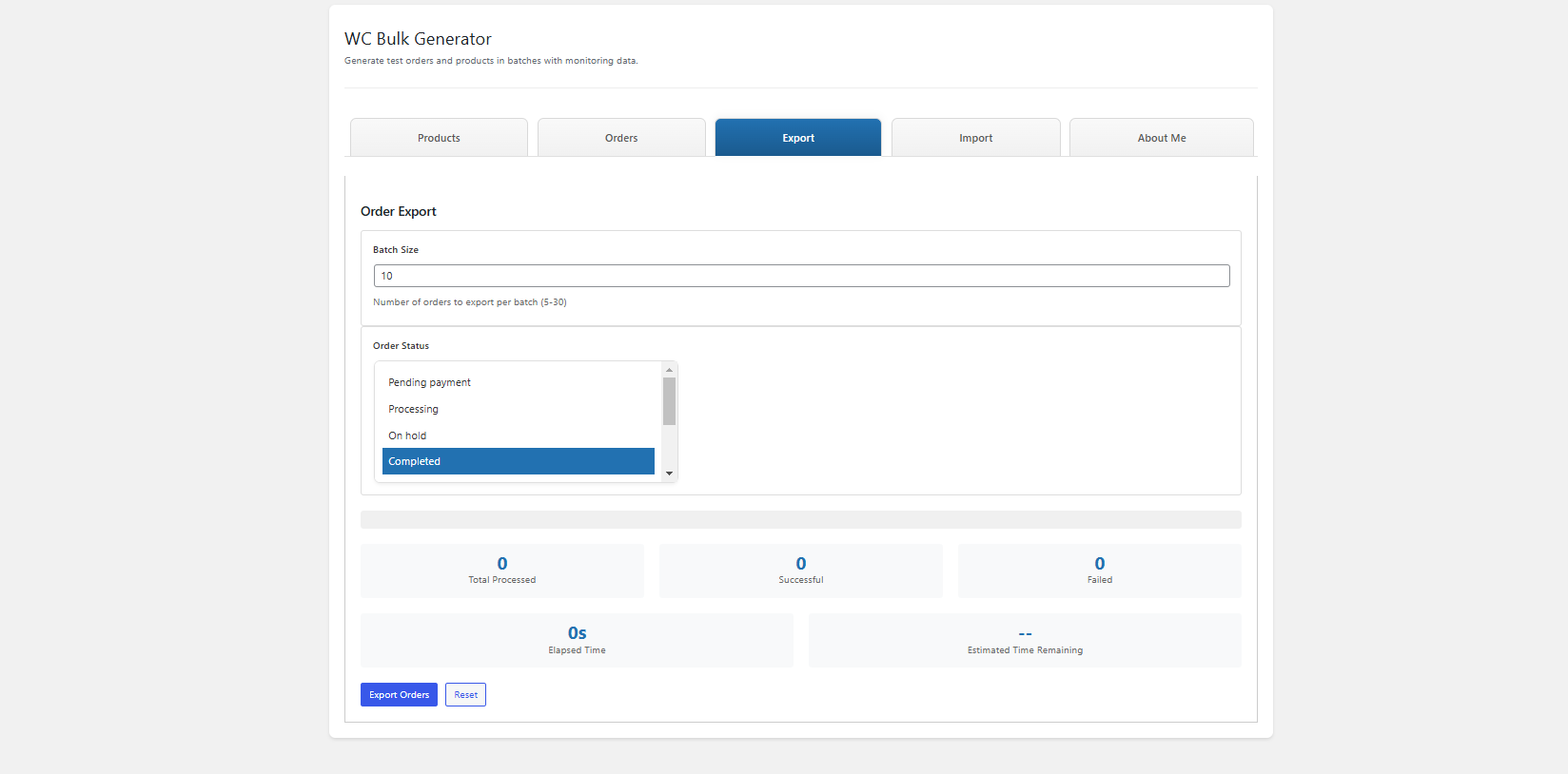Select the Export tab
Image resolution: width=1568 pixels, height=774 pixels.
click(x=798, y=138)
